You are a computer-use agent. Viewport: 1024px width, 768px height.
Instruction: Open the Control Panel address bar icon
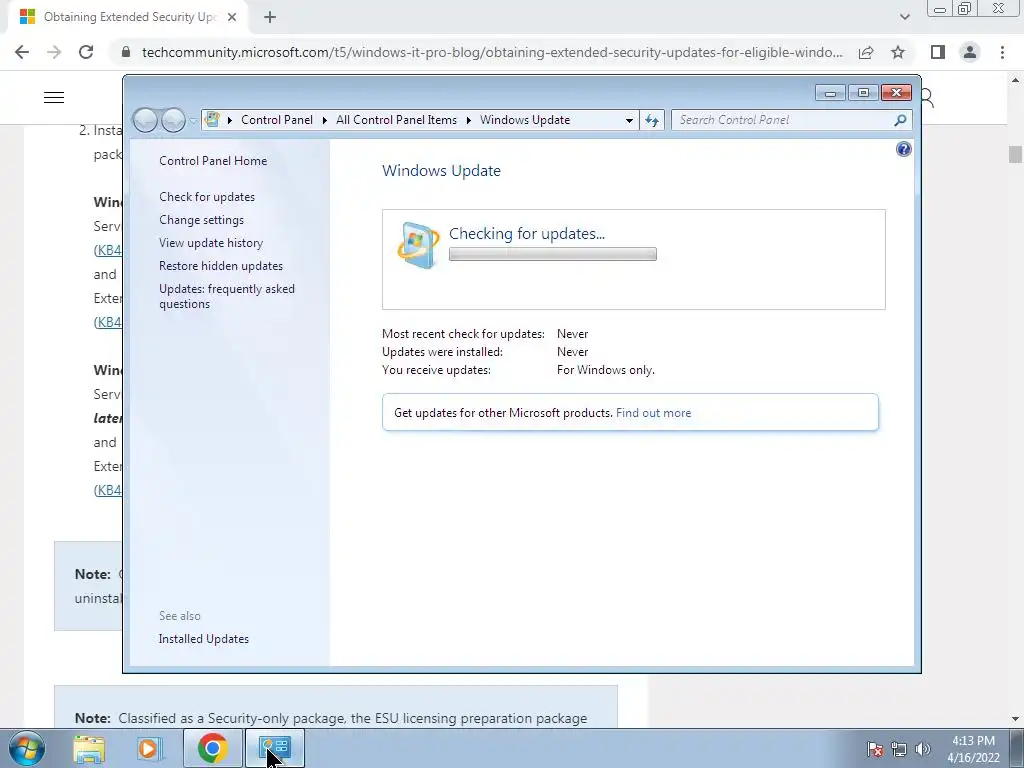pyautogui.click(x=212, y=120)
